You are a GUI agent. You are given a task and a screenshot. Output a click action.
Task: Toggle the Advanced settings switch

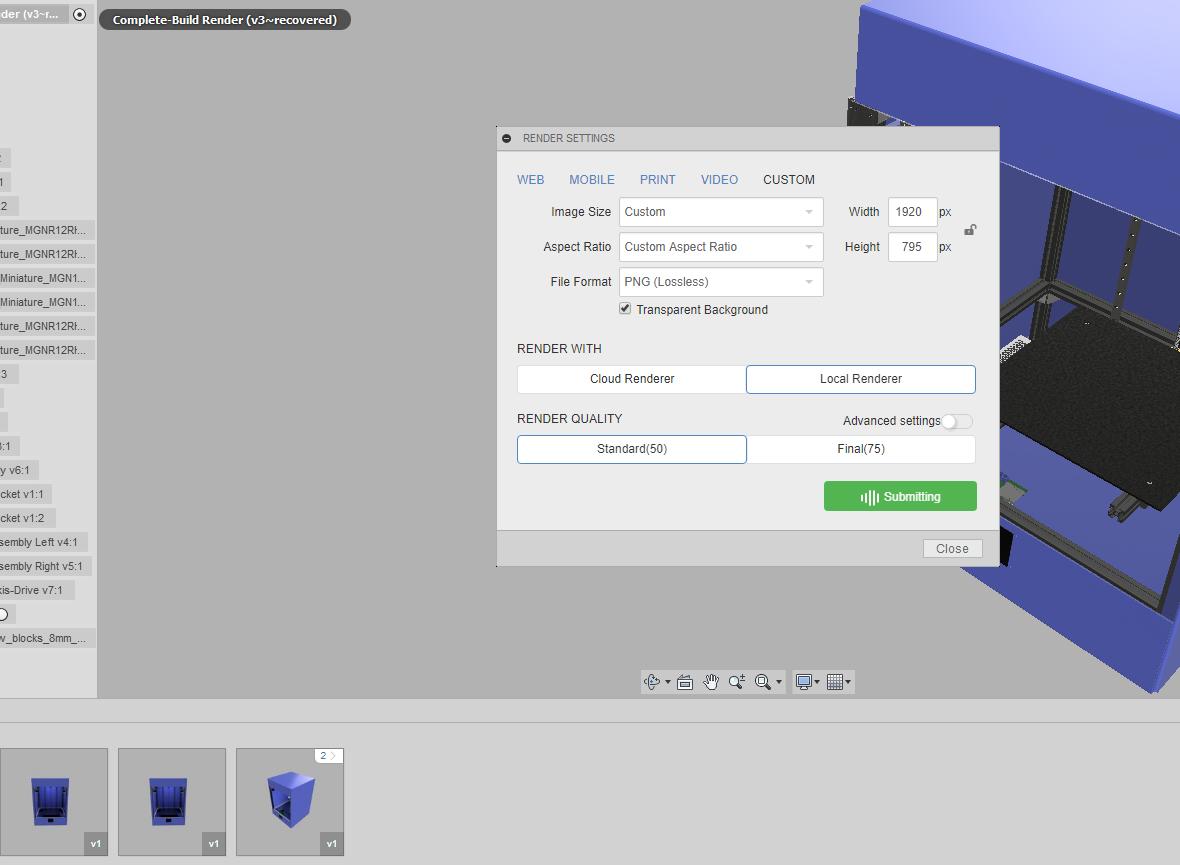click(x=956, y=421)
